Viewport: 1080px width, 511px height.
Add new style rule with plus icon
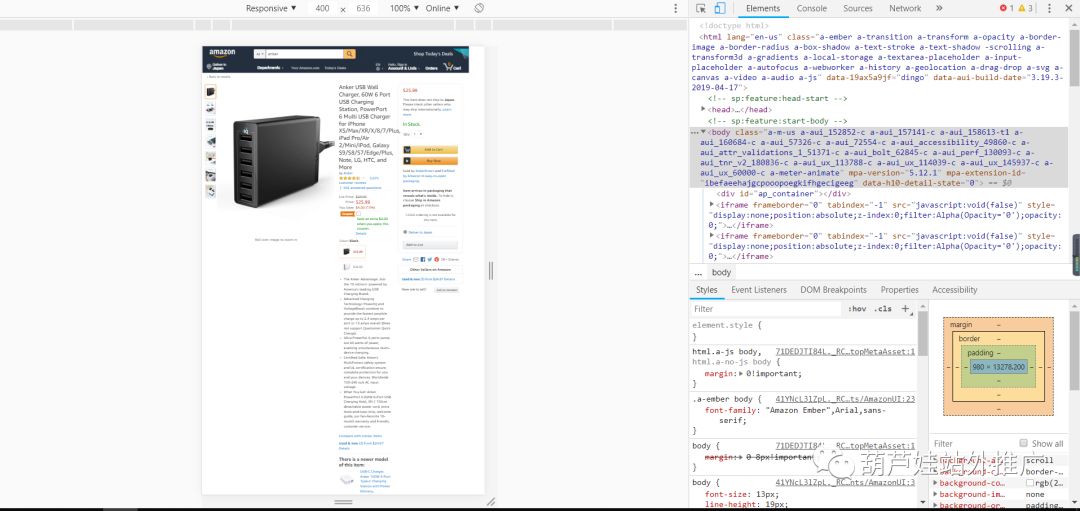point(905,309)
